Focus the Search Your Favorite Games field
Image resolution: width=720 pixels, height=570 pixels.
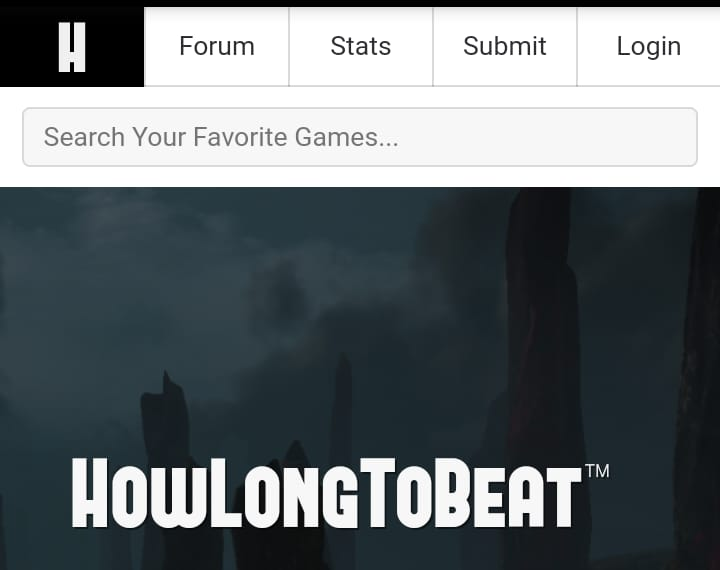(x=360, y=137)
